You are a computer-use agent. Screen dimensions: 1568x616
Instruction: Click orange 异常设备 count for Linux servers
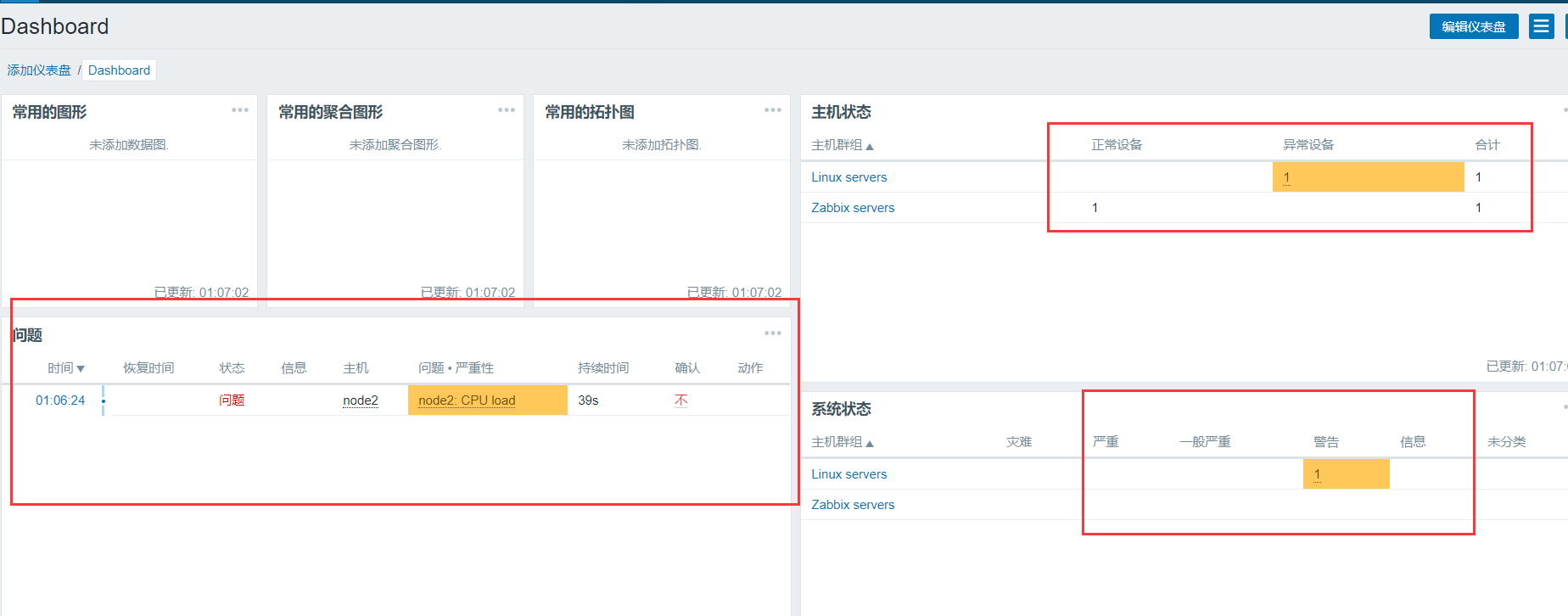[x=1286, y=177]
